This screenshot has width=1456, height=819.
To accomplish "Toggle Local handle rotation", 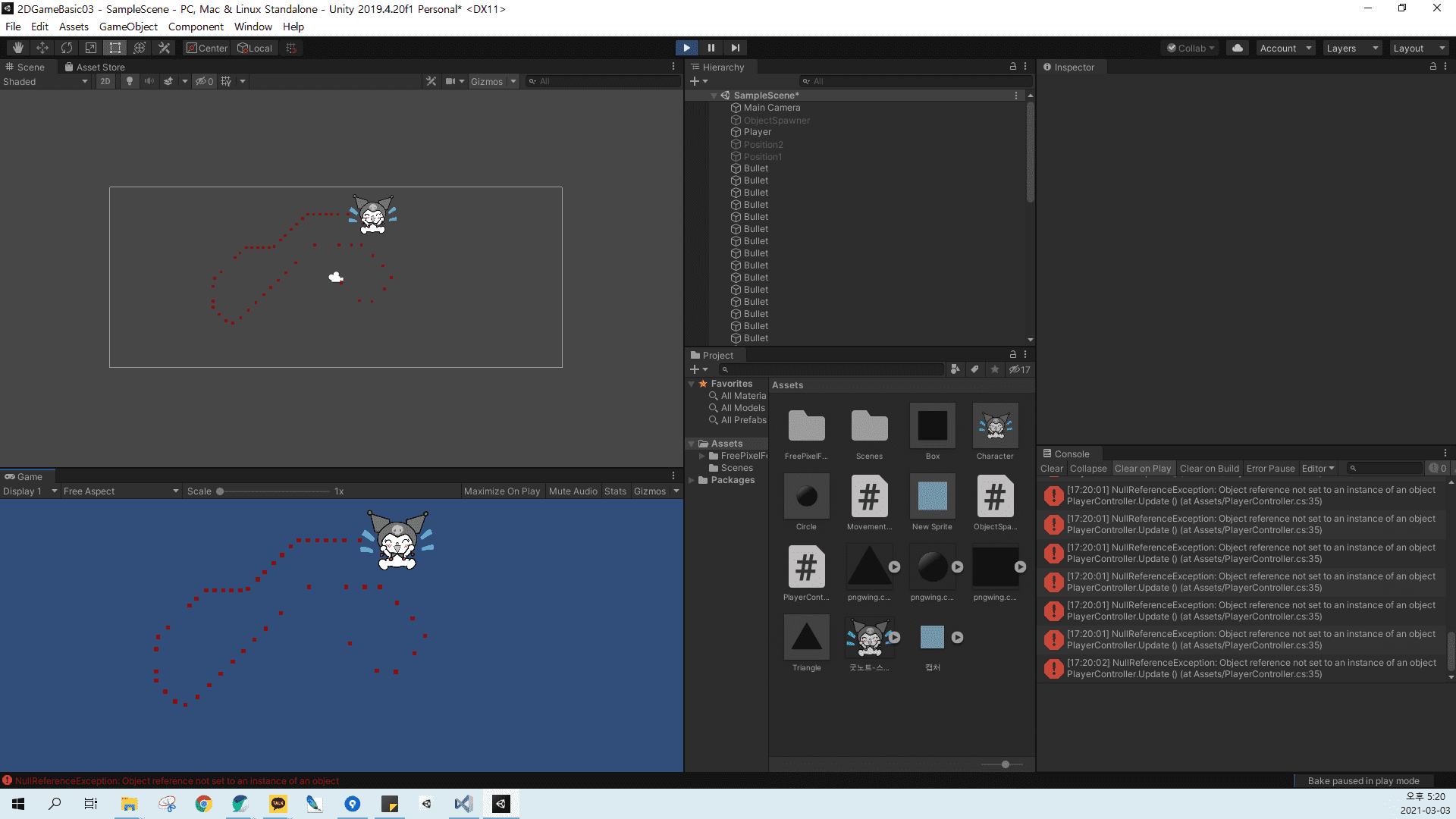I will (256, 48).
